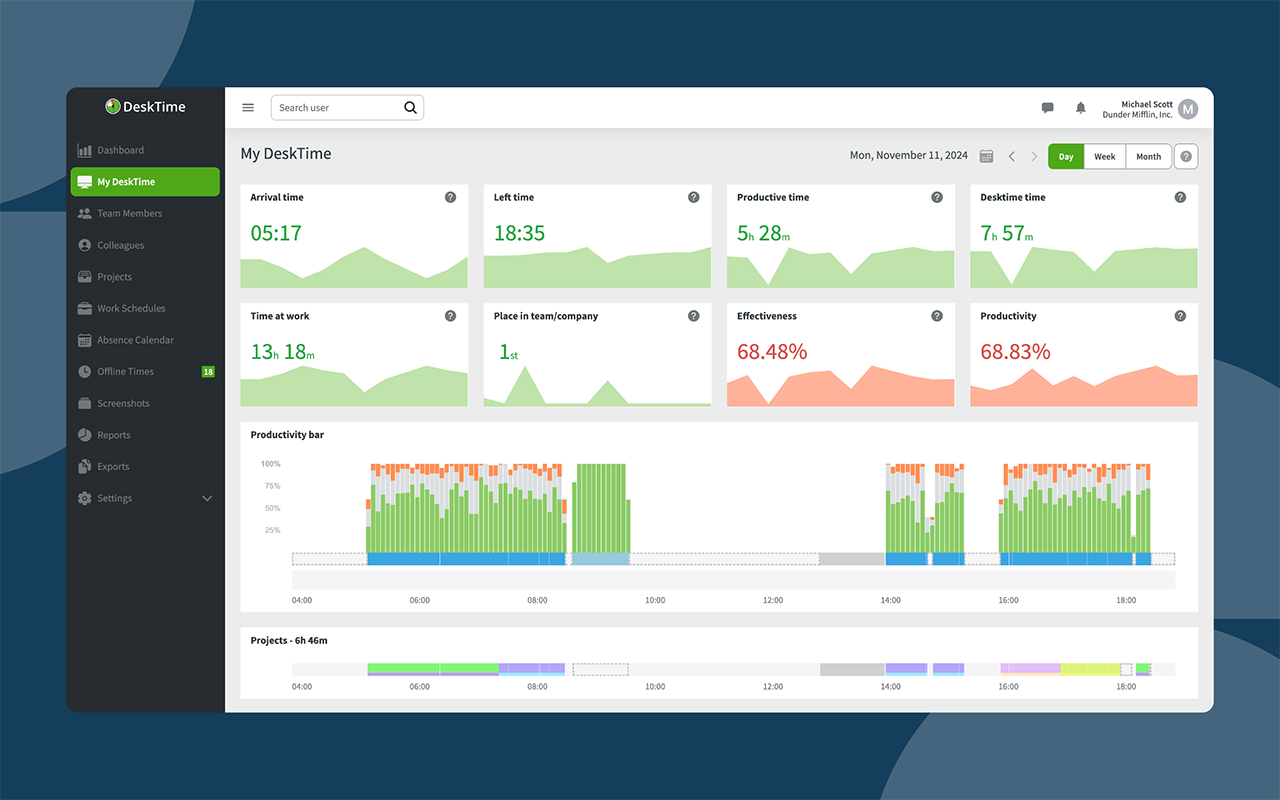This screenshot has height=800, width=1280.
Task: Switch to Week view
Action: (1104, 156)
